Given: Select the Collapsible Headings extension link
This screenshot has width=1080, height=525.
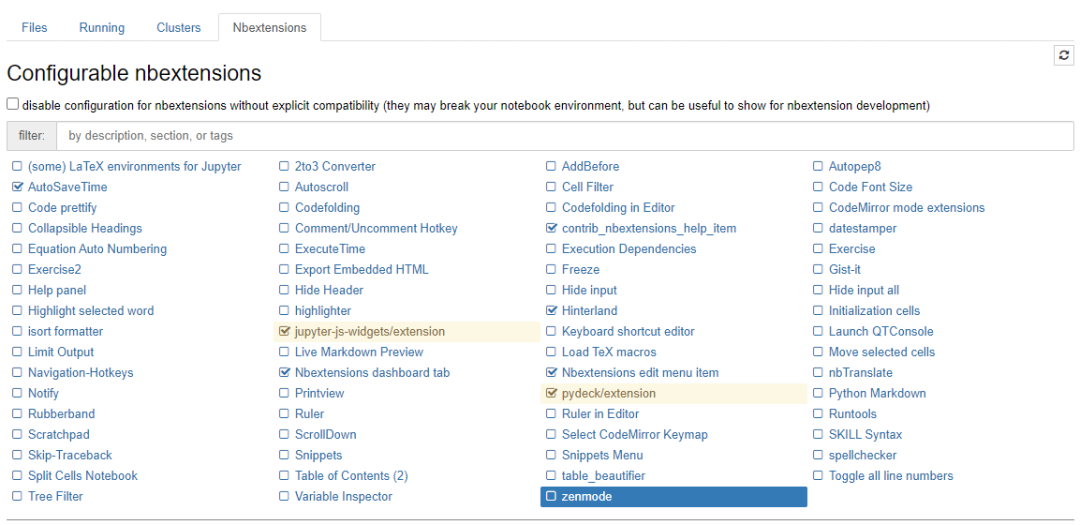Looking at the screenshot, I should point(85,228).
